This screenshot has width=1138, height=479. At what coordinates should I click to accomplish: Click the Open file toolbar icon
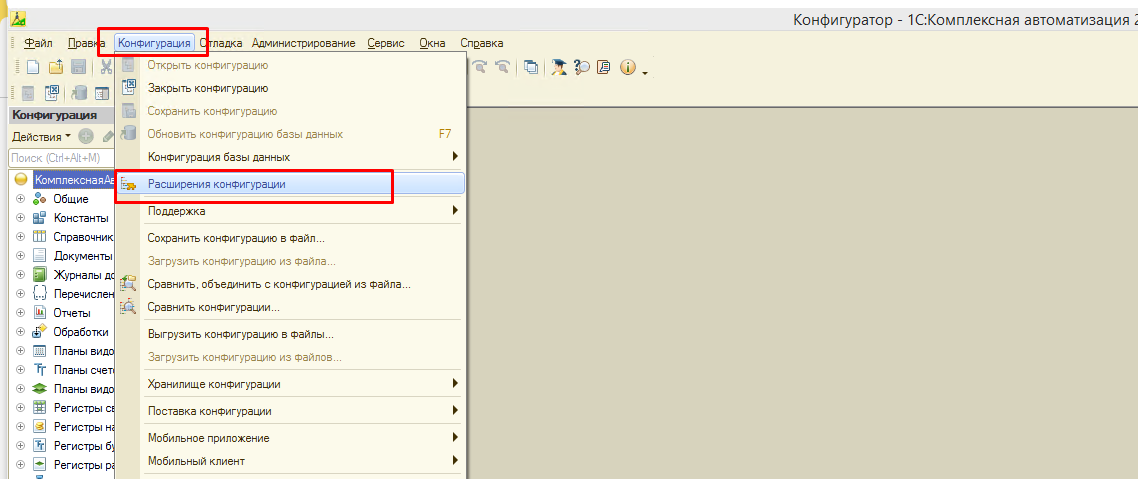pos(56,67)
